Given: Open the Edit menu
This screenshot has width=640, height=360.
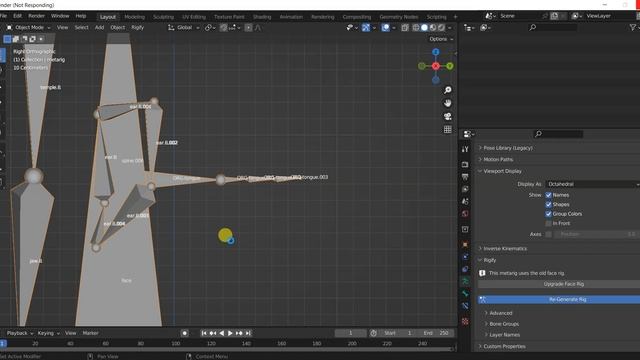Looking at the screenshot, I should 18,16.
